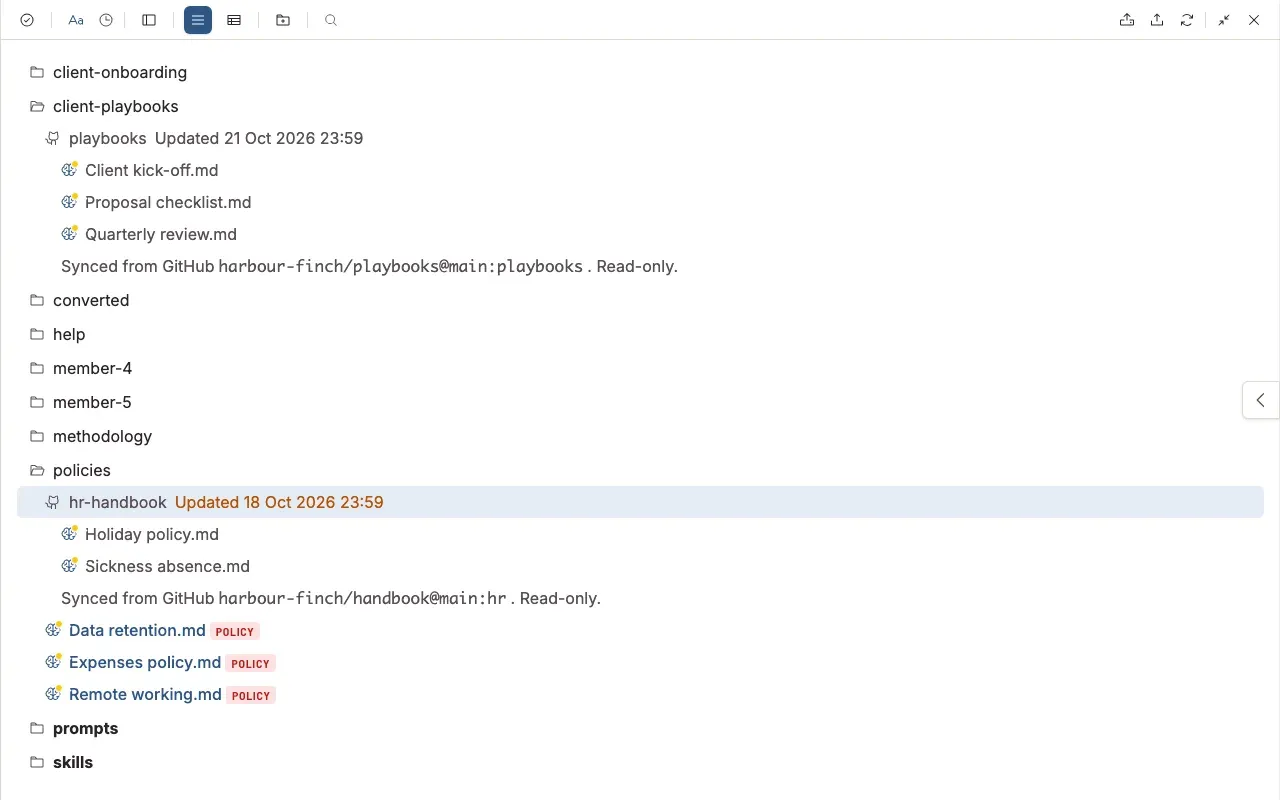Click the plain upload arrow icon
The width and height of the screenshot is (1280, 800).
point(1157,20)
